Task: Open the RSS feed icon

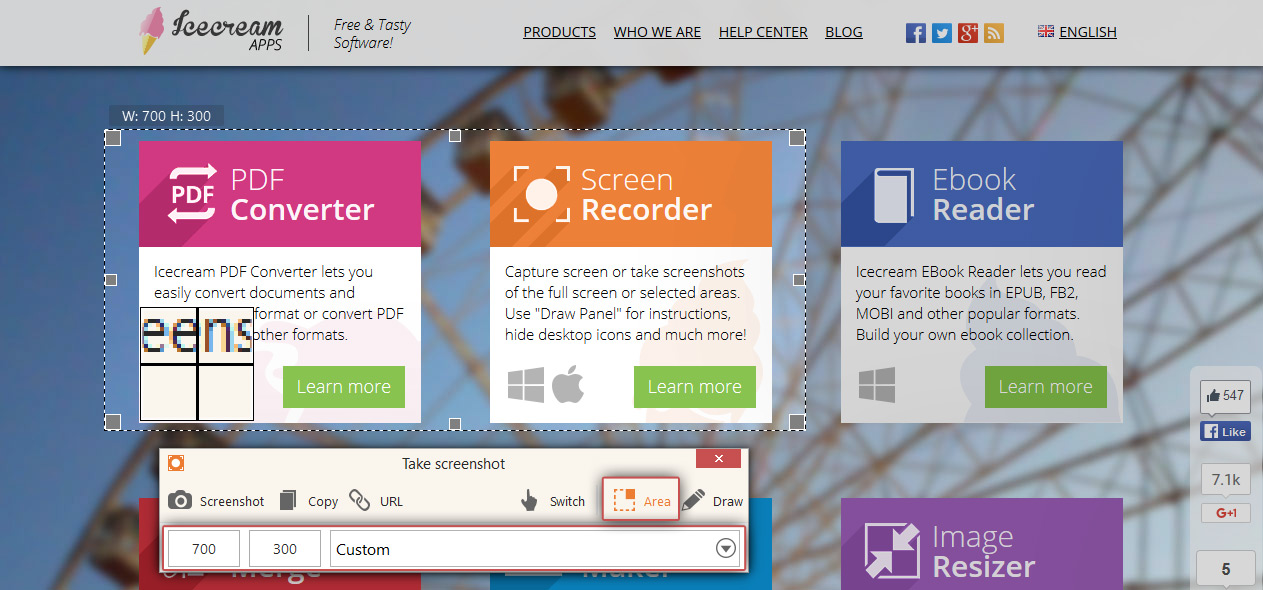Action: point(994,33)
